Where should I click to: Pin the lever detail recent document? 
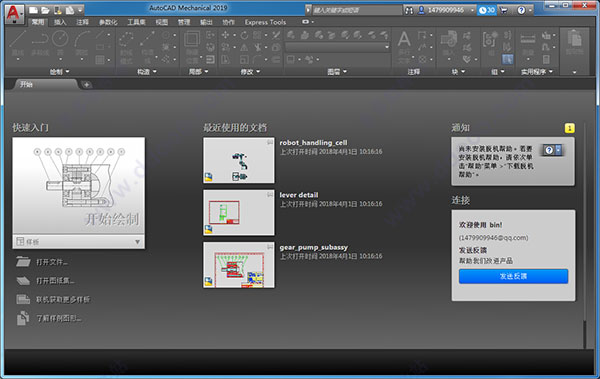[270, 195]
